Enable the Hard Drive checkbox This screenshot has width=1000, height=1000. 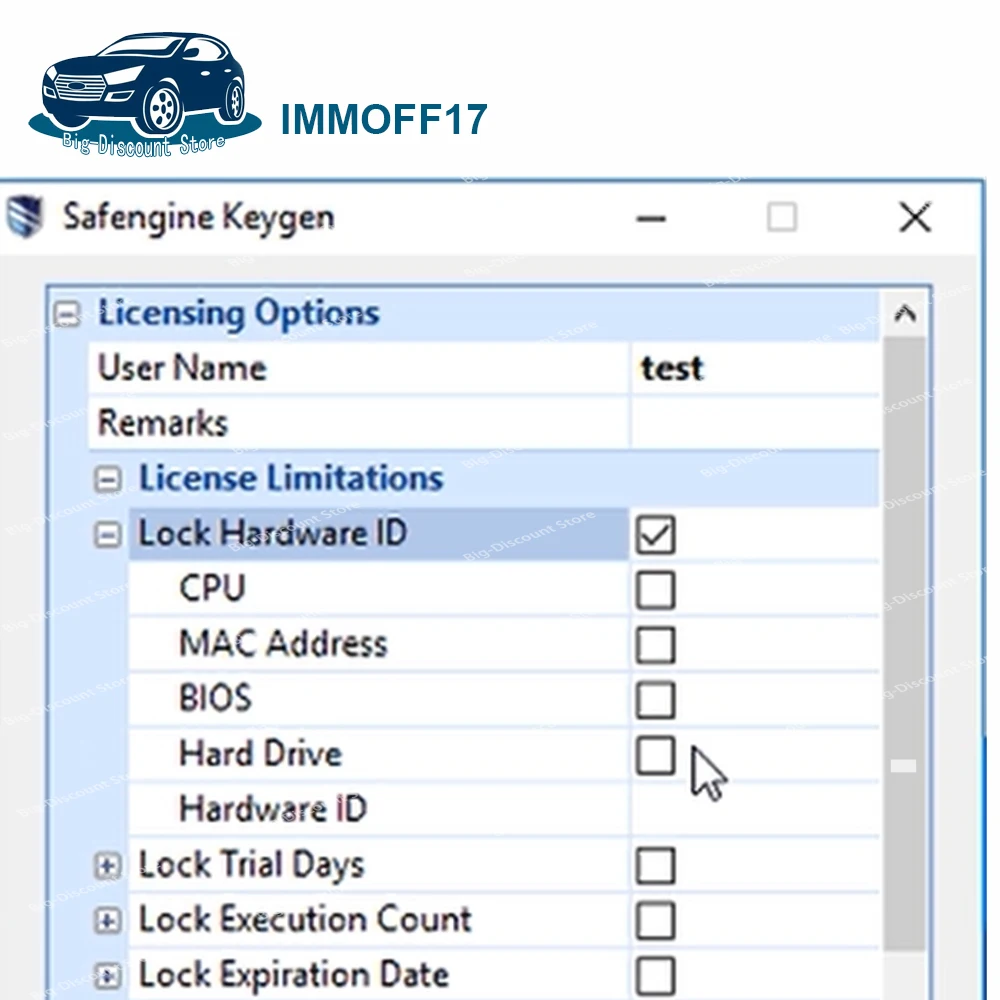click(x=655, y=756)
